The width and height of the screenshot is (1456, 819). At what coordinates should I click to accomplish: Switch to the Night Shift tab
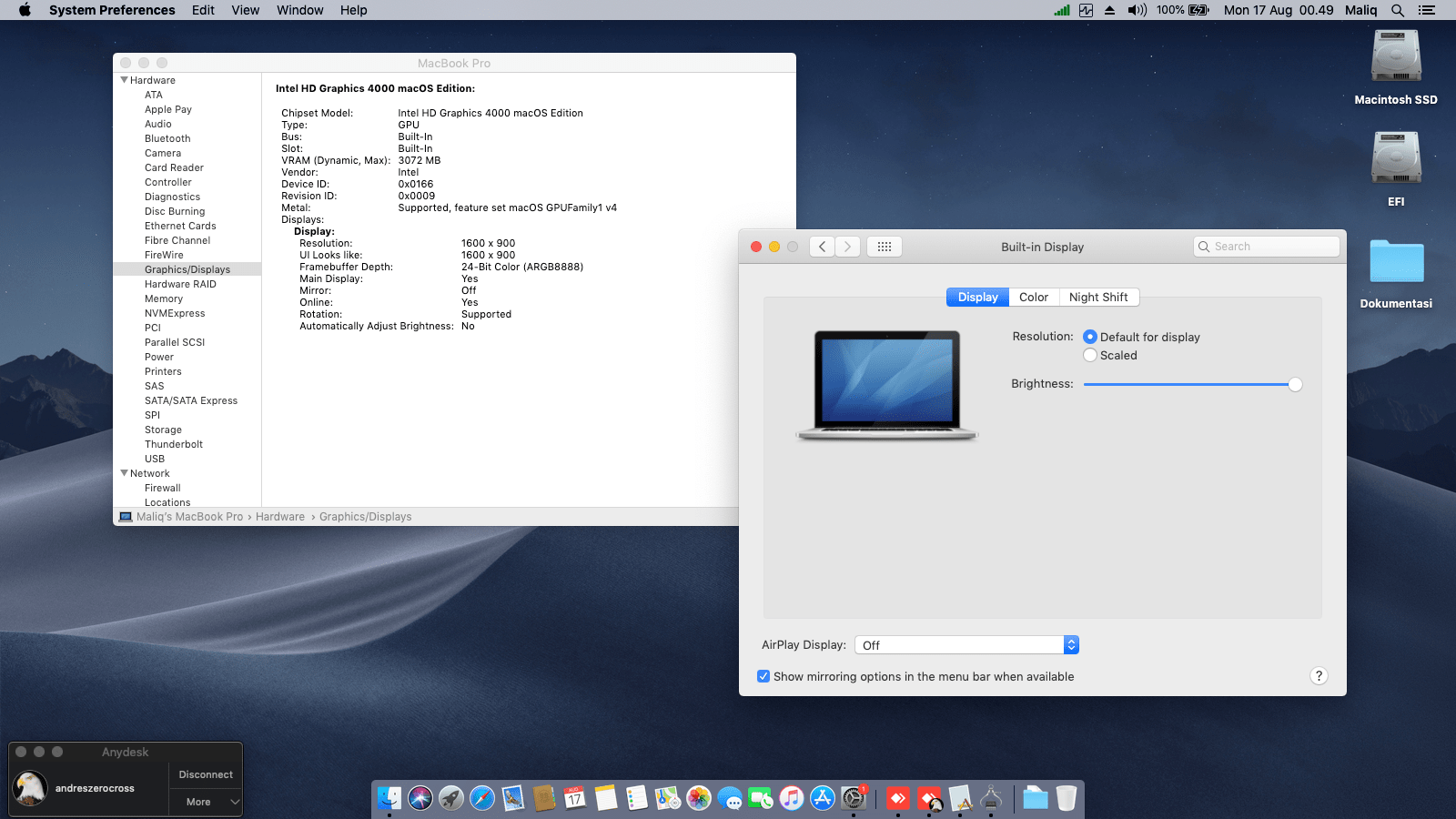tap(1098, 298)
